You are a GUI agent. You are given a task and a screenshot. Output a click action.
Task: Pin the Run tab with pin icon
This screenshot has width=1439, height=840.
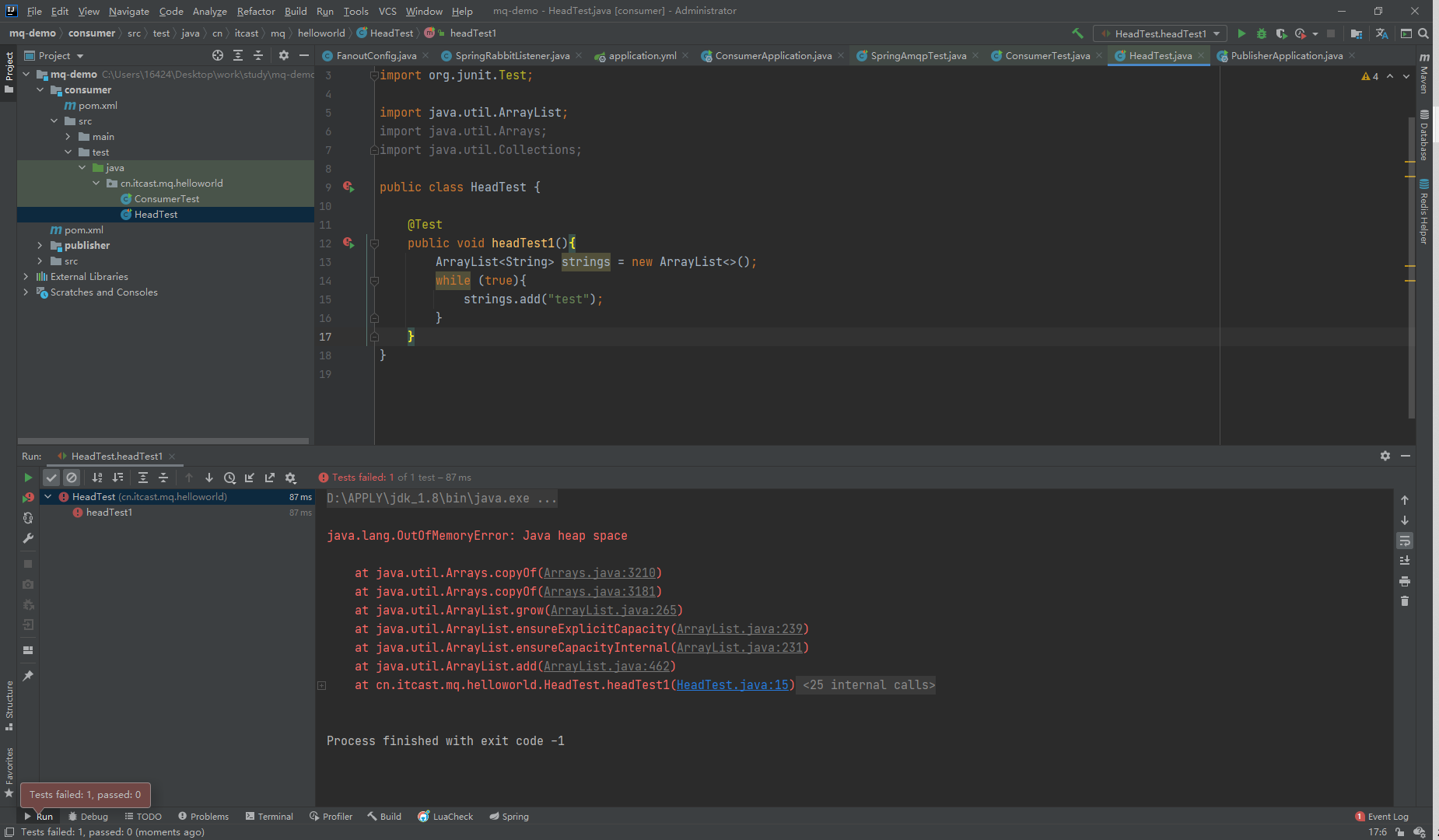[28, 676]
